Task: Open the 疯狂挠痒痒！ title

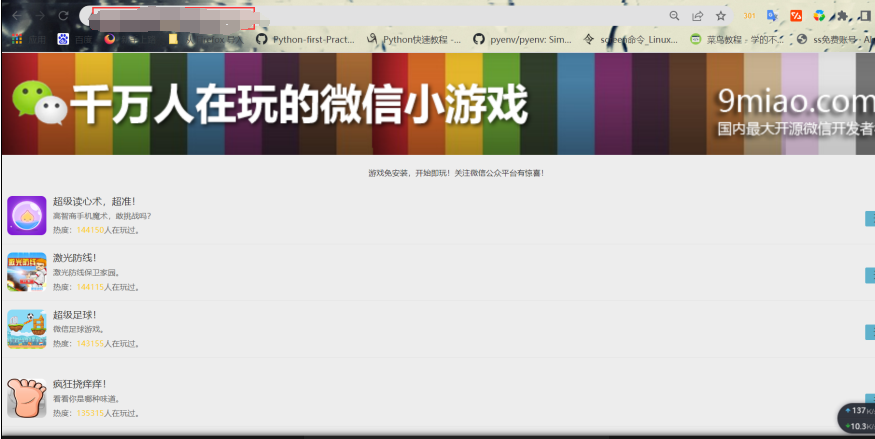Action: coord(80,384)
